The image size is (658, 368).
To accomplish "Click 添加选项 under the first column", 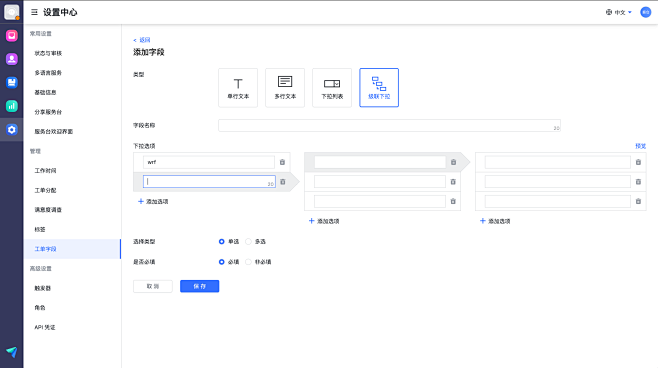I will (153, 201).
